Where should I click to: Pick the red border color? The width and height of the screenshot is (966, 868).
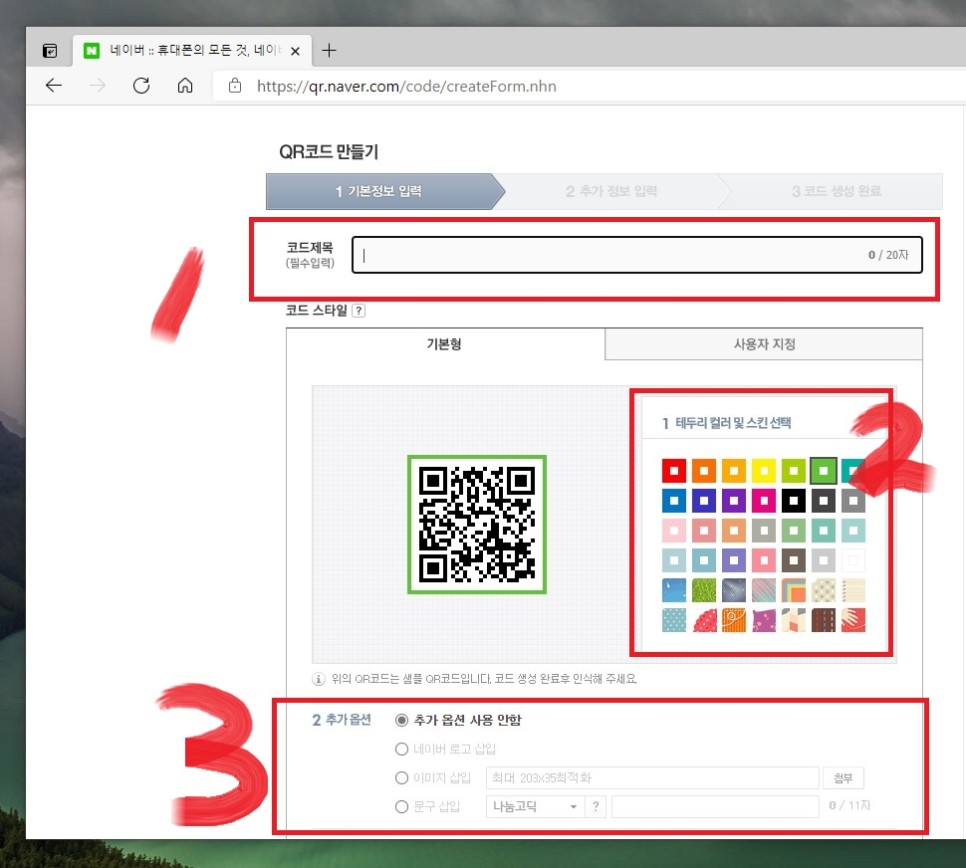(674, 471)
